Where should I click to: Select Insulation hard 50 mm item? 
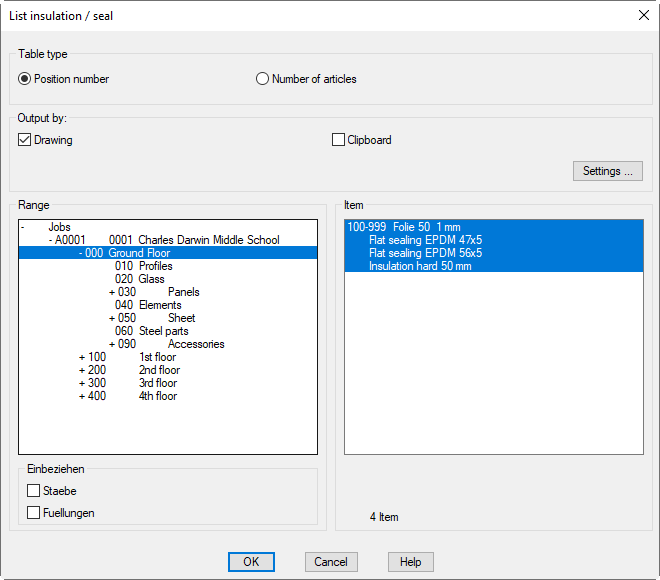[420, 266]
